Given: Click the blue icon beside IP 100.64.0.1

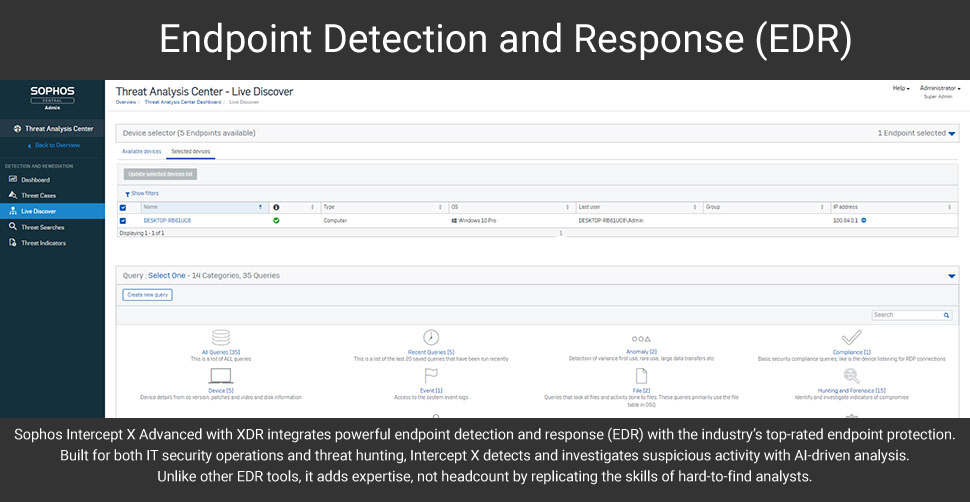Looking at the screenshot, I should pyautogui.click(x=864, y=220).
